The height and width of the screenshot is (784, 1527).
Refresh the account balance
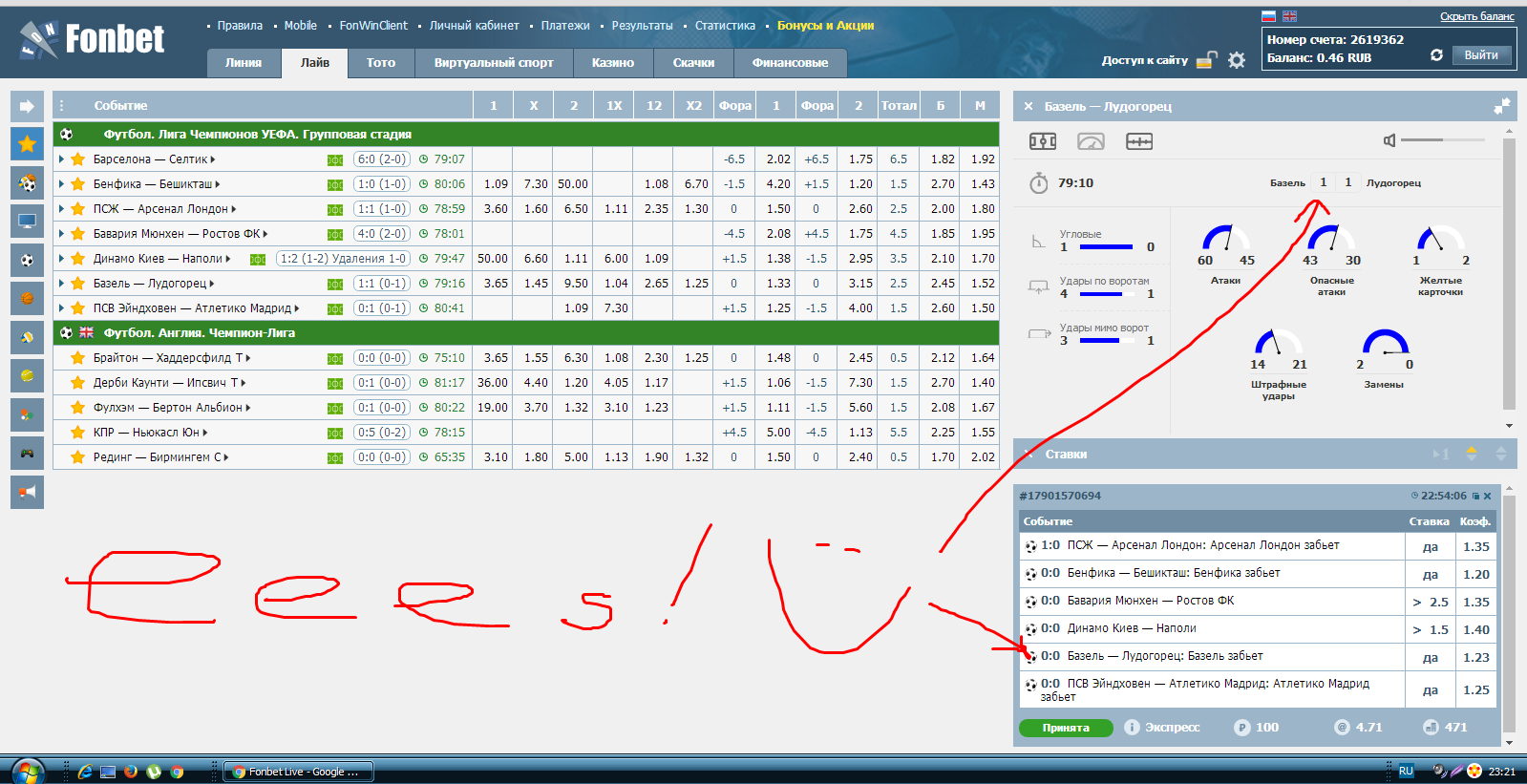click(1436, 55)
